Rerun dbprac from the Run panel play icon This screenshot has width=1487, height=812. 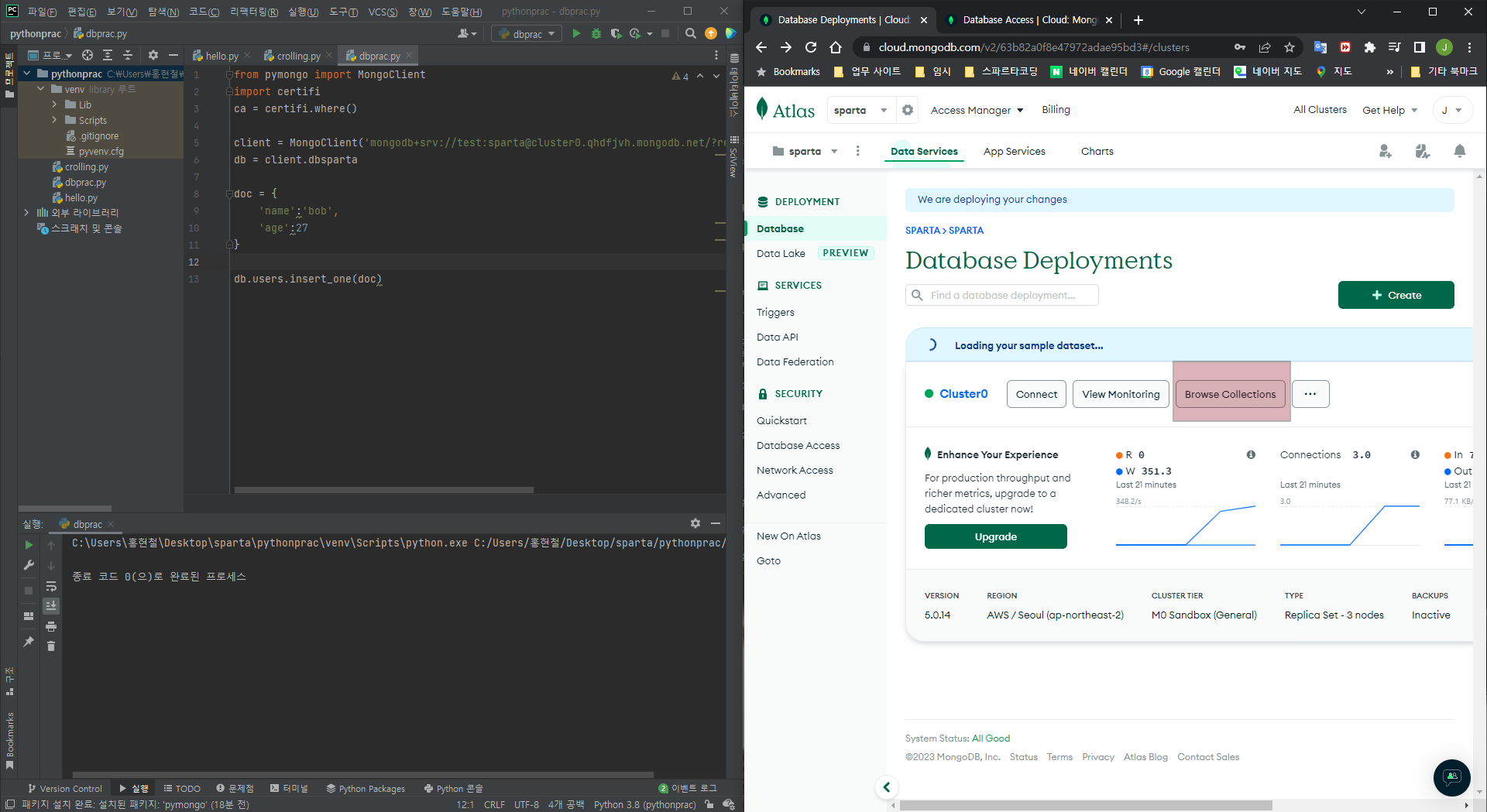29,545
